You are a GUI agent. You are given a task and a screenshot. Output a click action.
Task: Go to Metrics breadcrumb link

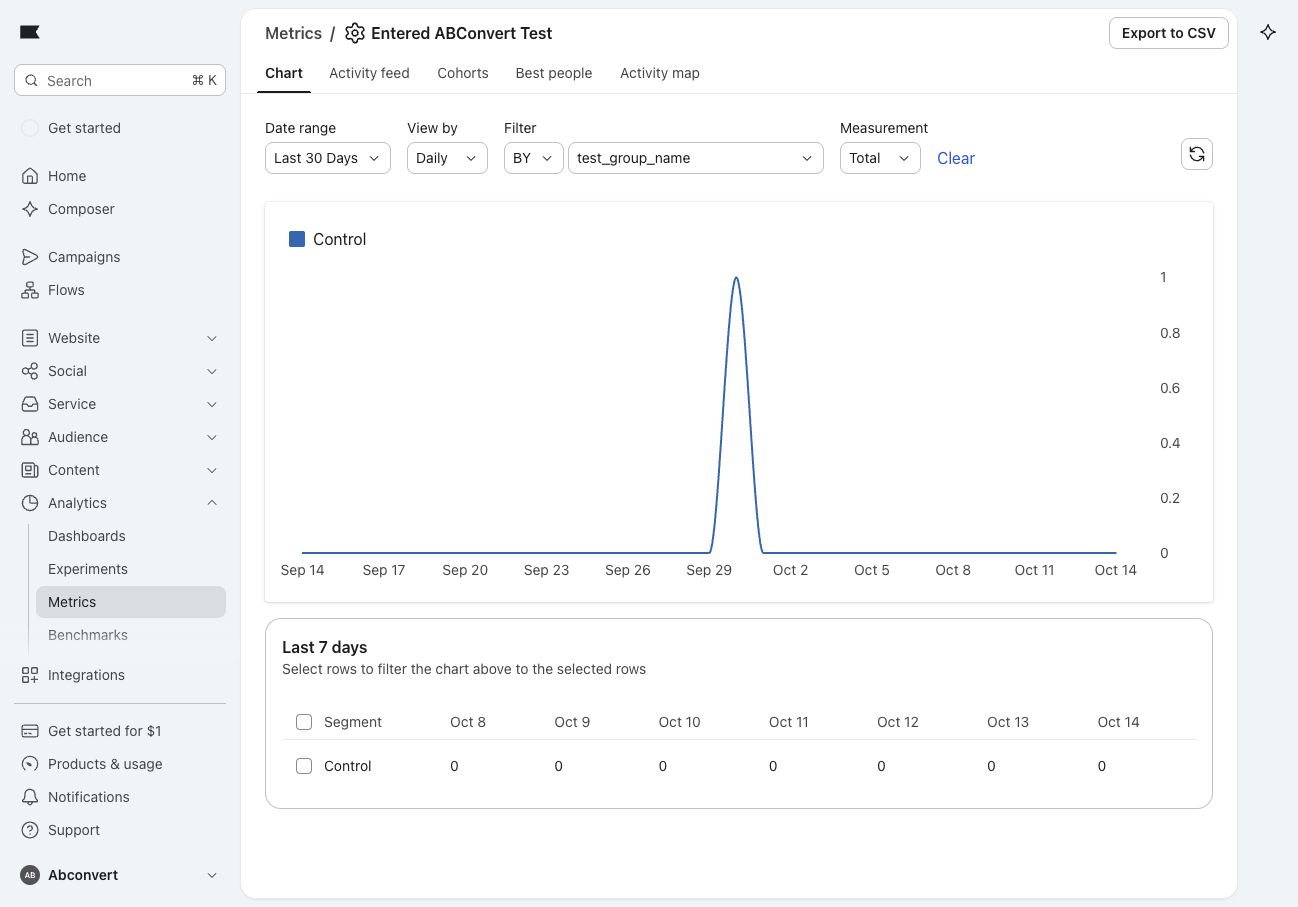(x=293, y=33)
